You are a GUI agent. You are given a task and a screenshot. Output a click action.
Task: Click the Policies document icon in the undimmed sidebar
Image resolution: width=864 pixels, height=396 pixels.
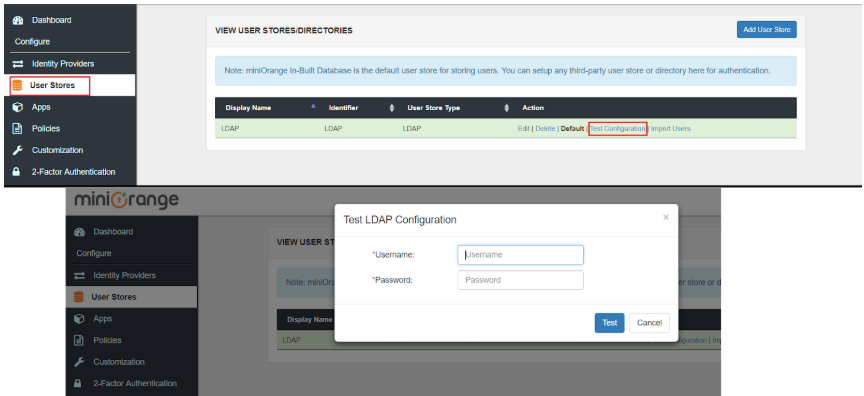(18, 128)
